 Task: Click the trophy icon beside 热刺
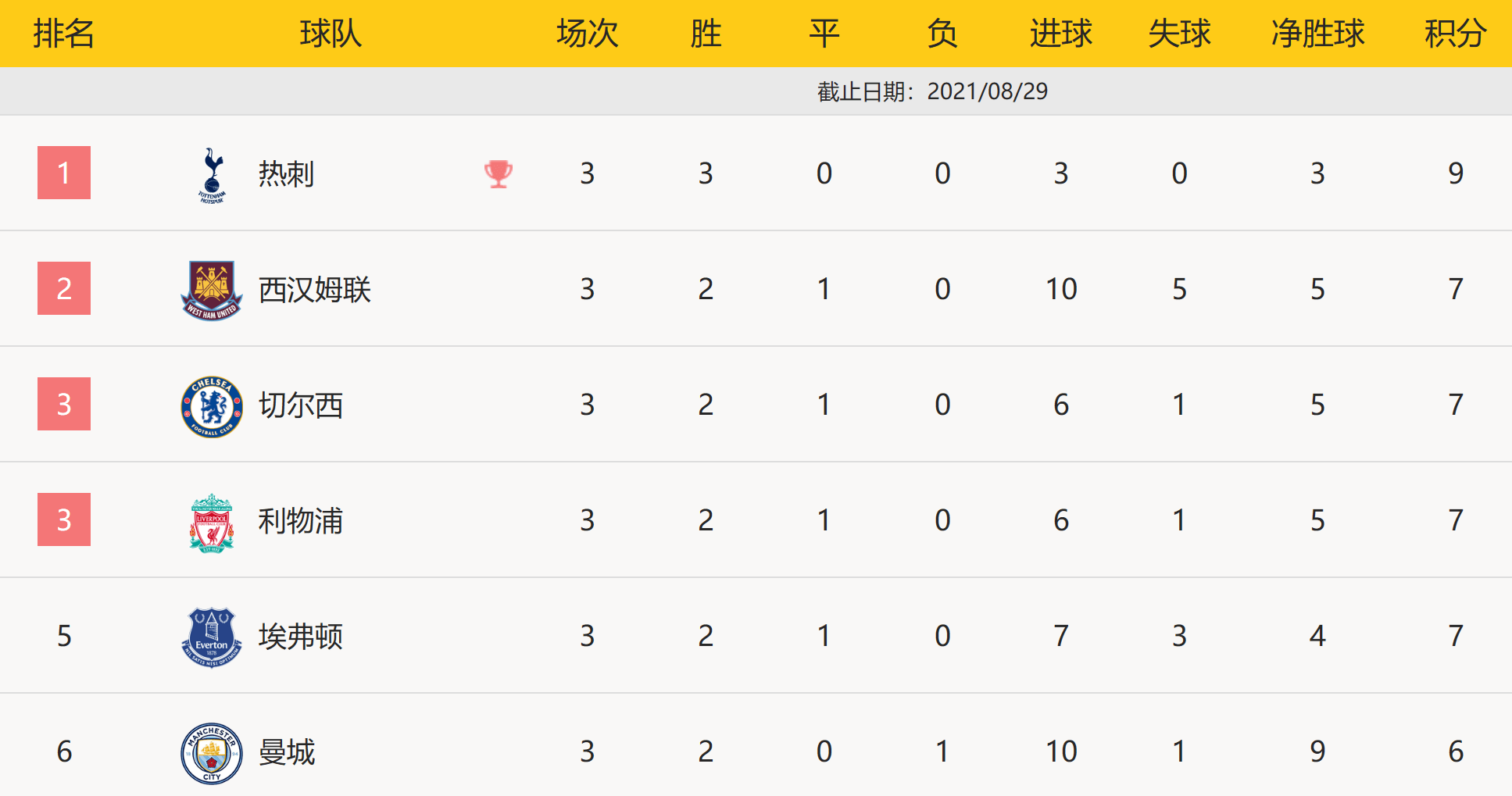(x=499, y=173)
